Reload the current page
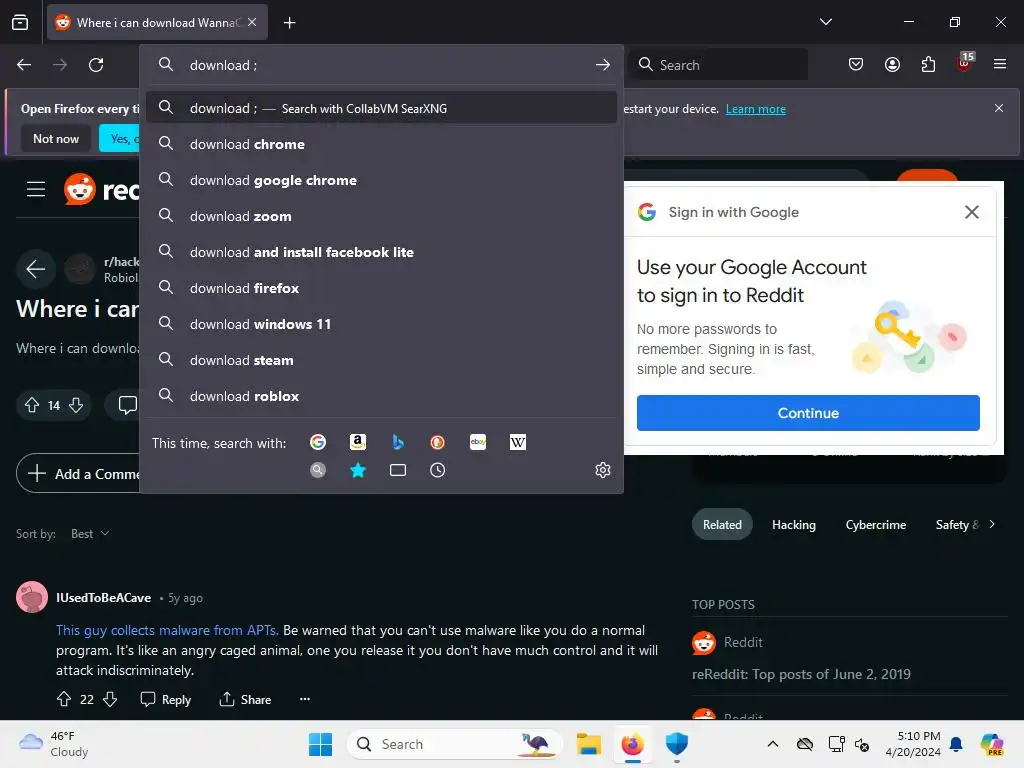 pos(96,65)
